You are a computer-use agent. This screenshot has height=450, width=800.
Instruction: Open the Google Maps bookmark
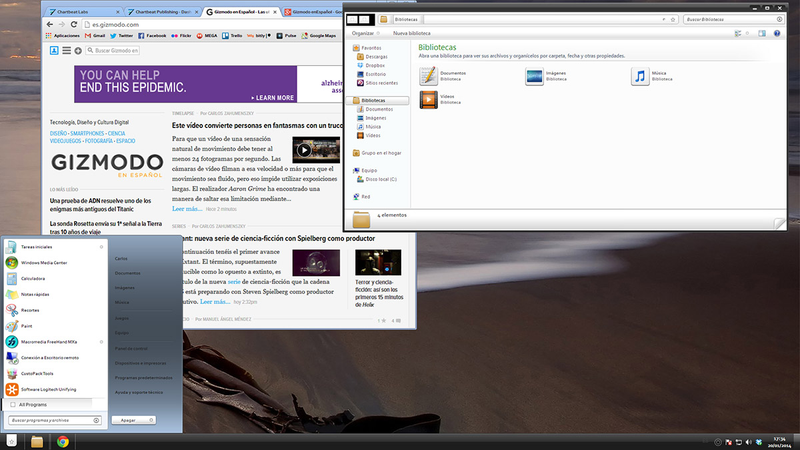[x=319, y=36]
